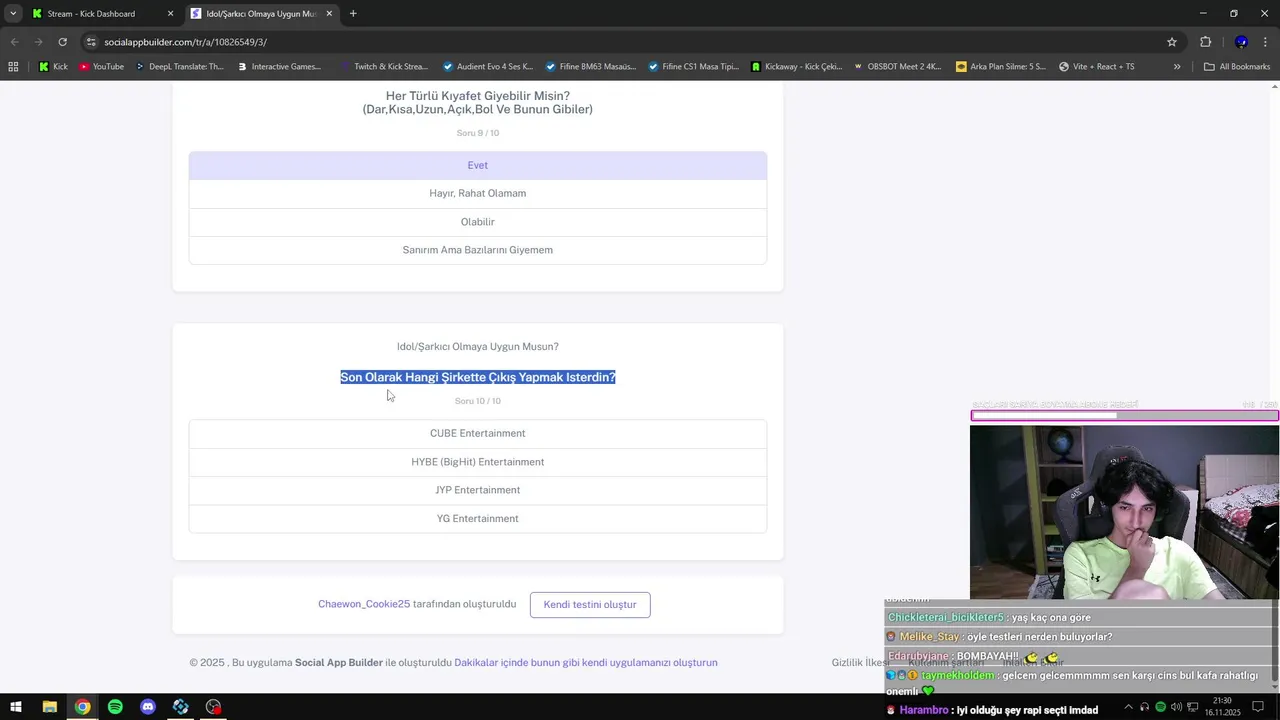The image size is (1280, 720).
Task: Open Gizlilik İlkesi link
Action: tap(861, 662)
